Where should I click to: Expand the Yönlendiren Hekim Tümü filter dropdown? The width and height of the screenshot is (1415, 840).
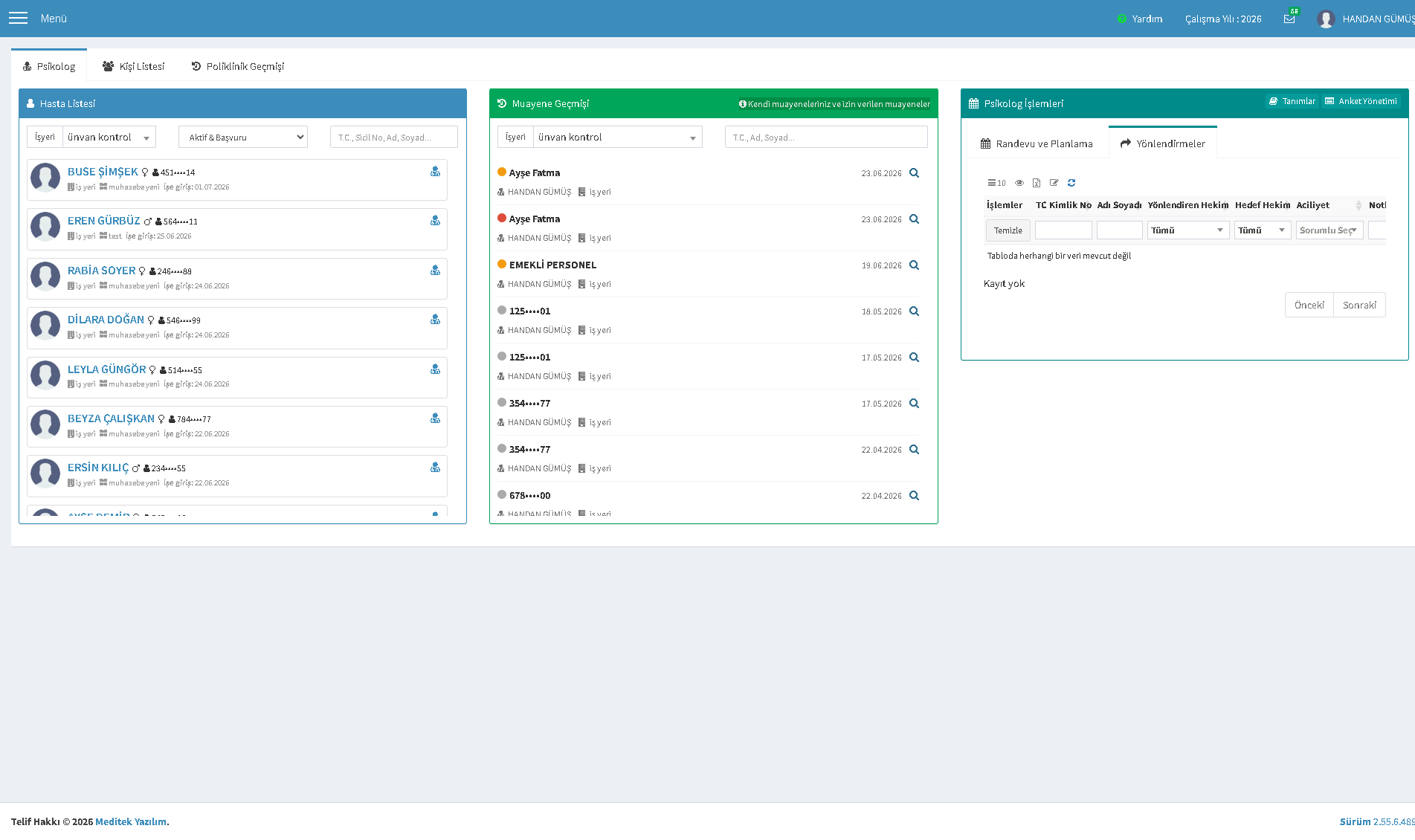[1188, 230]
